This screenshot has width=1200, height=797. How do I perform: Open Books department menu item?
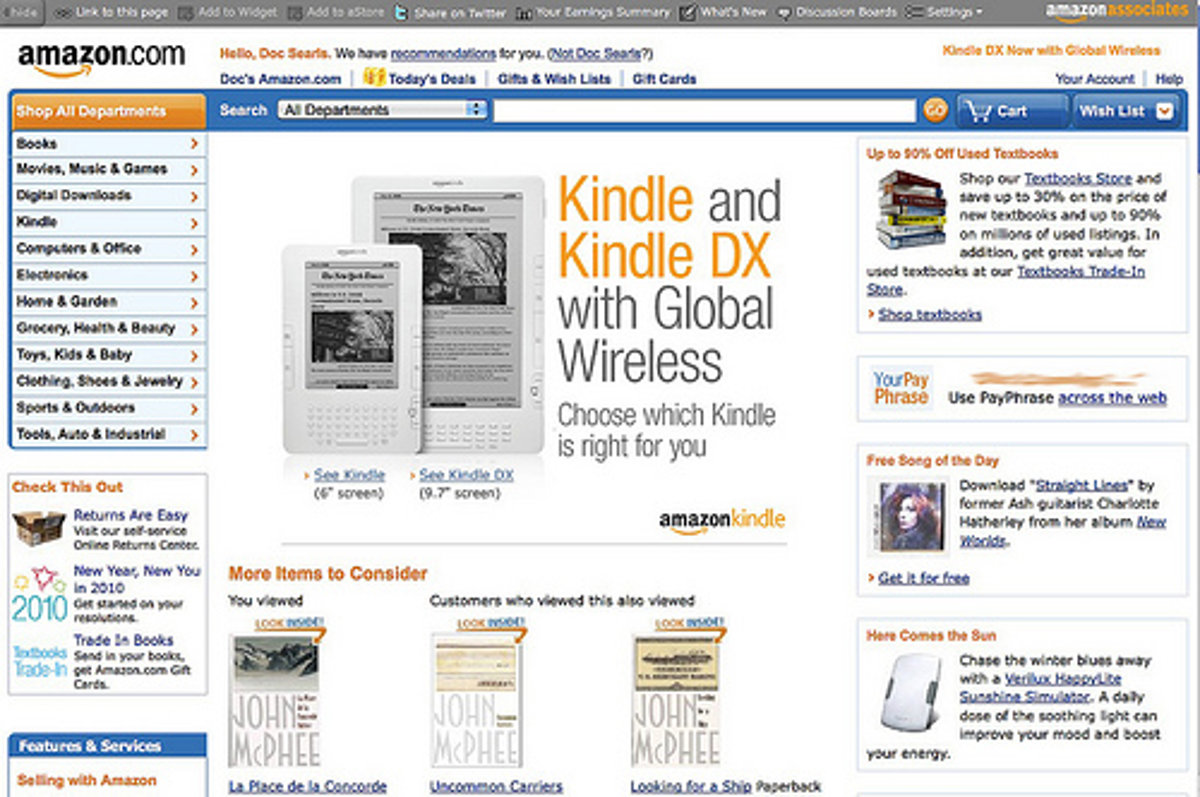tap(109, 144)
